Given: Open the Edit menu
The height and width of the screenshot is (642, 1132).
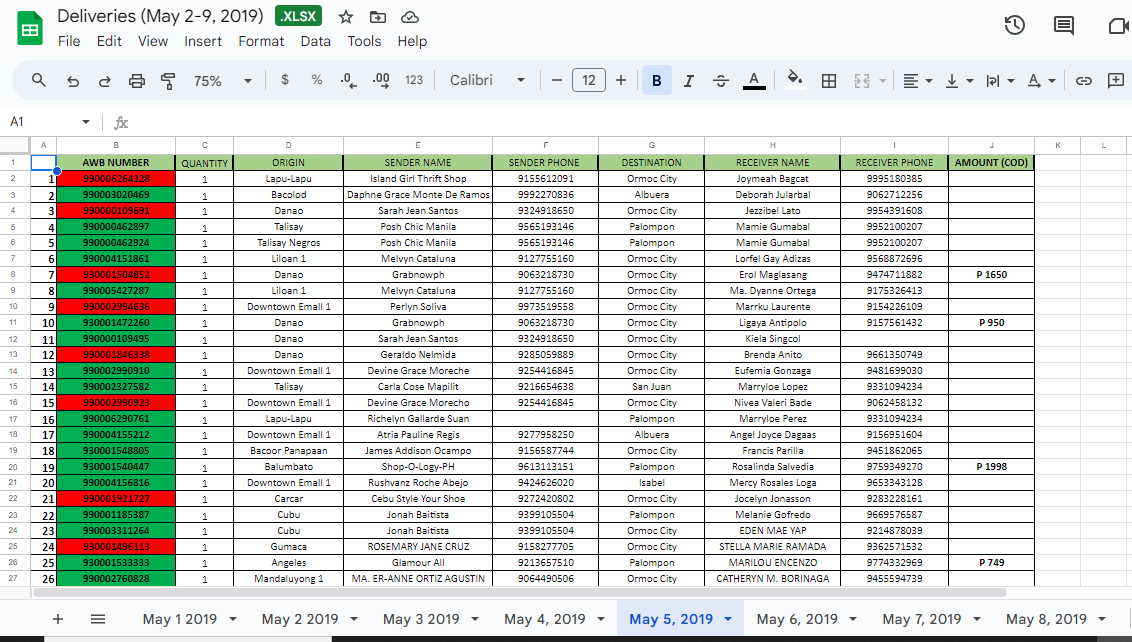Looking at the screenshot, I should point(109,41).
